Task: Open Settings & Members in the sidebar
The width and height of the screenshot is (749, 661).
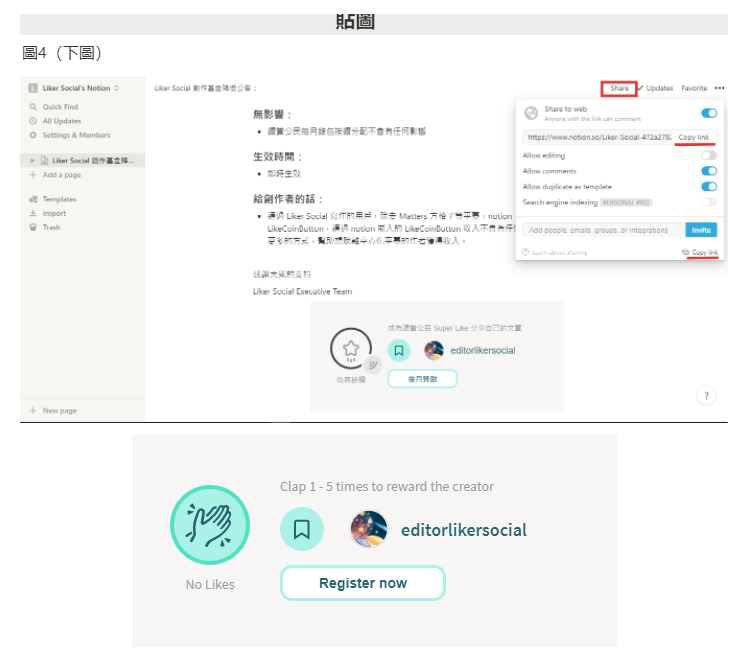Action: 76,135
